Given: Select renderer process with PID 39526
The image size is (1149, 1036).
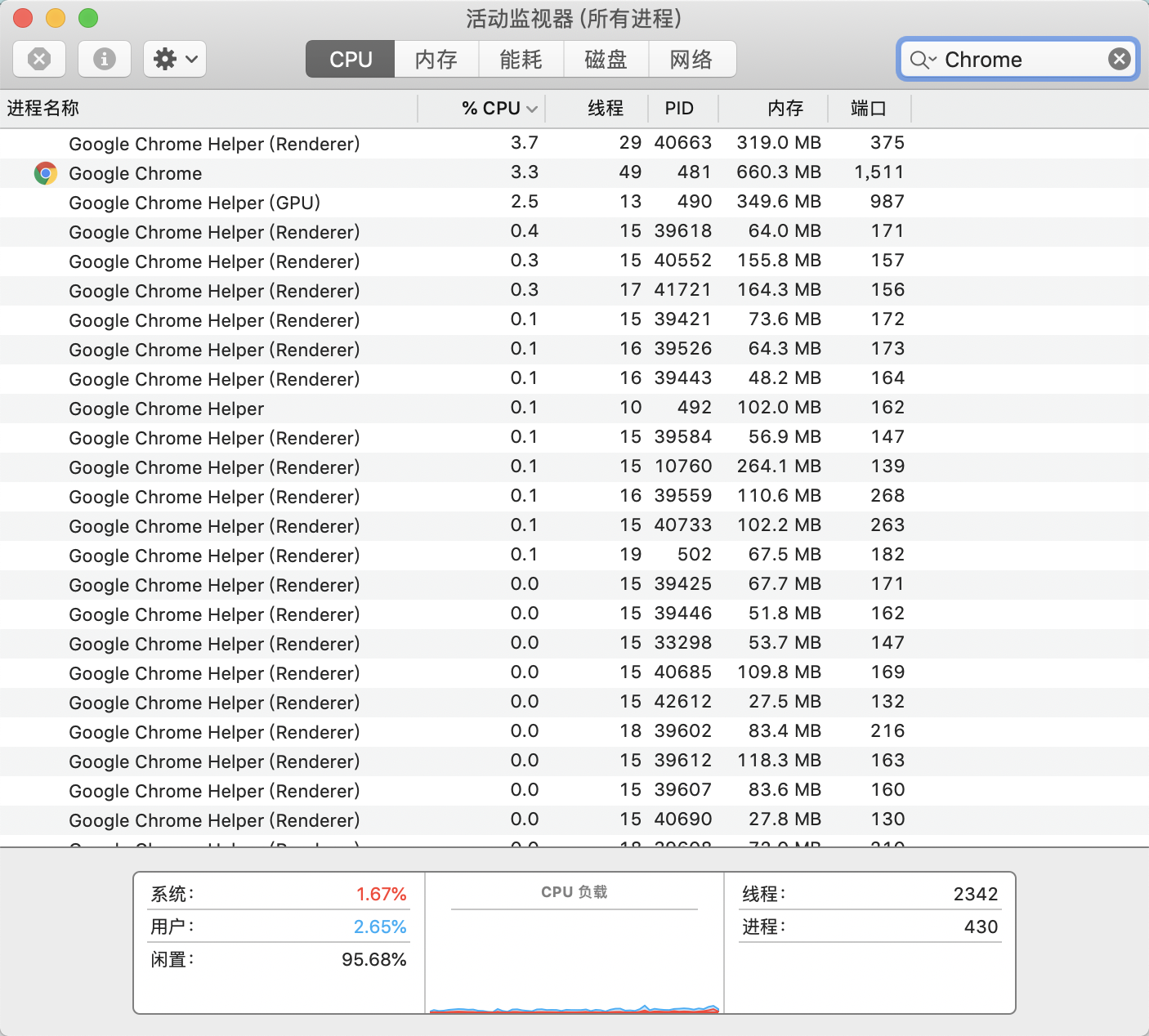Looking at the screenshot, I should [x=574, y=350].
